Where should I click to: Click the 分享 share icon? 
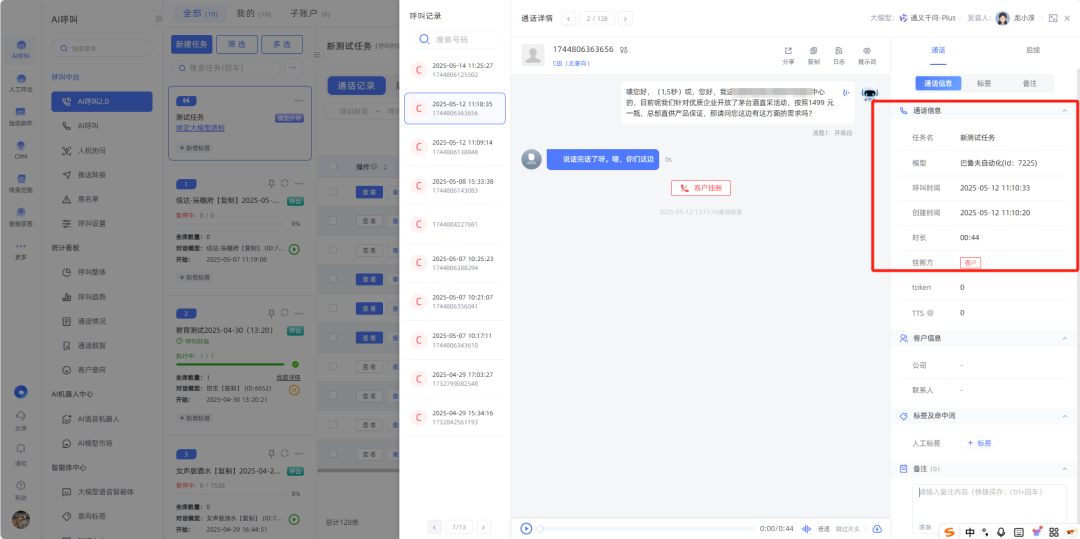point(788,51)
